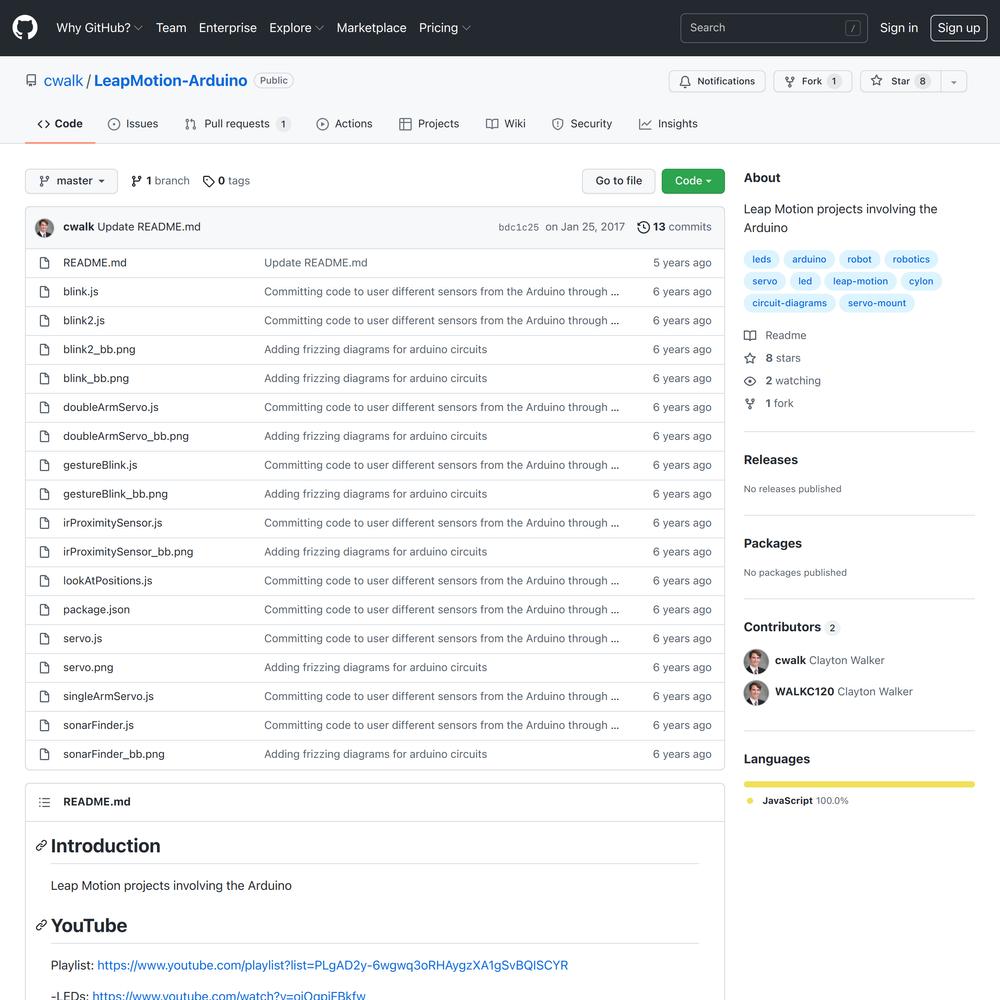Click the yellow JavaScript language bar

pos(858,784)
